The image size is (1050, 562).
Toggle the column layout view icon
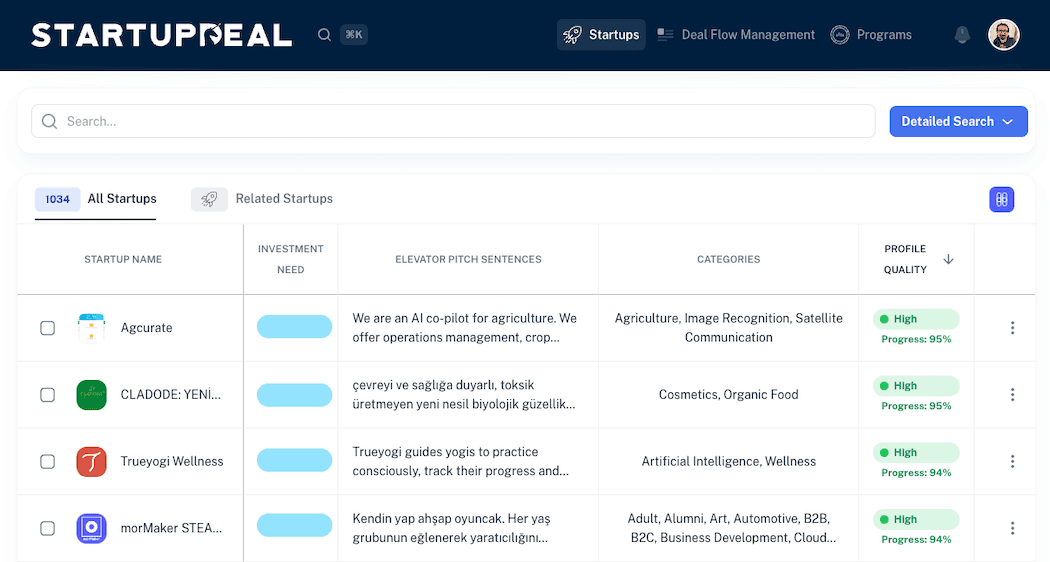[1002, 199]
